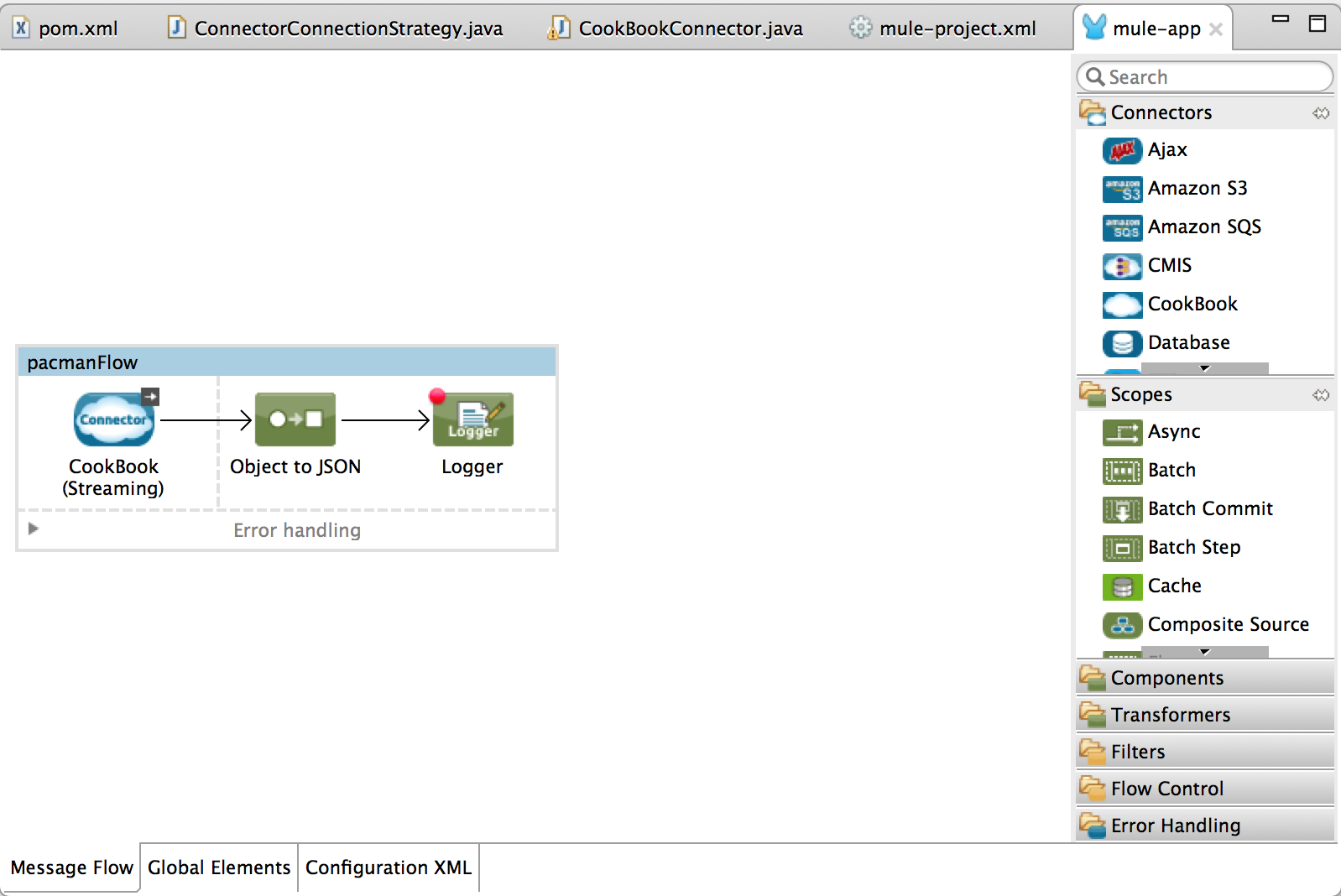Pin the Connectors palette drawer
Image resolution: width=1341 pixels, height=896 pixels.
click(1321, 112)
